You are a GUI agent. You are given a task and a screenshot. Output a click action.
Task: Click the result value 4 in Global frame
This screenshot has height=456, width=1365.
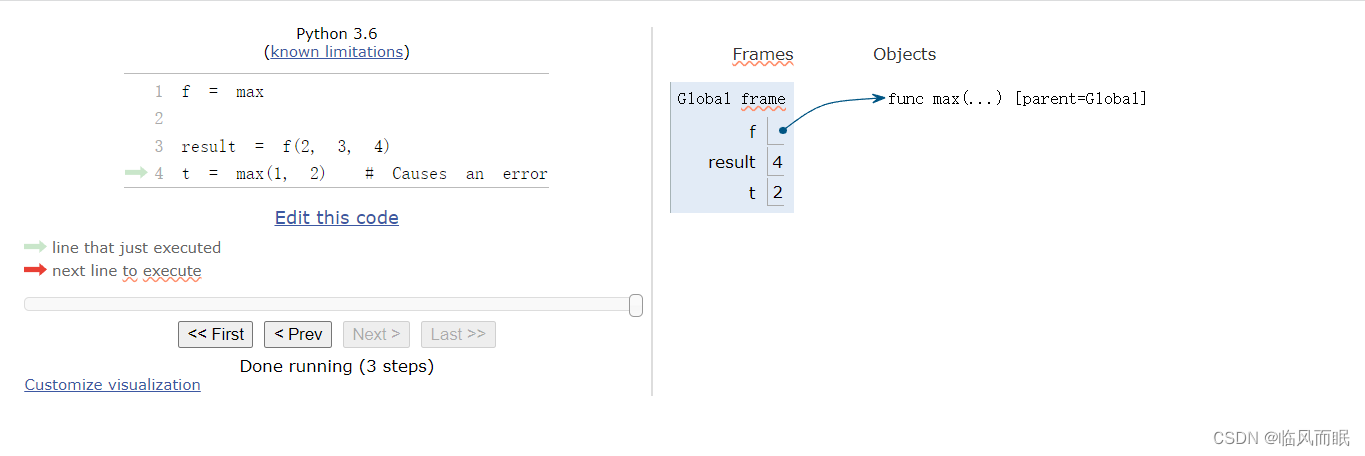[x=777, y=162]
